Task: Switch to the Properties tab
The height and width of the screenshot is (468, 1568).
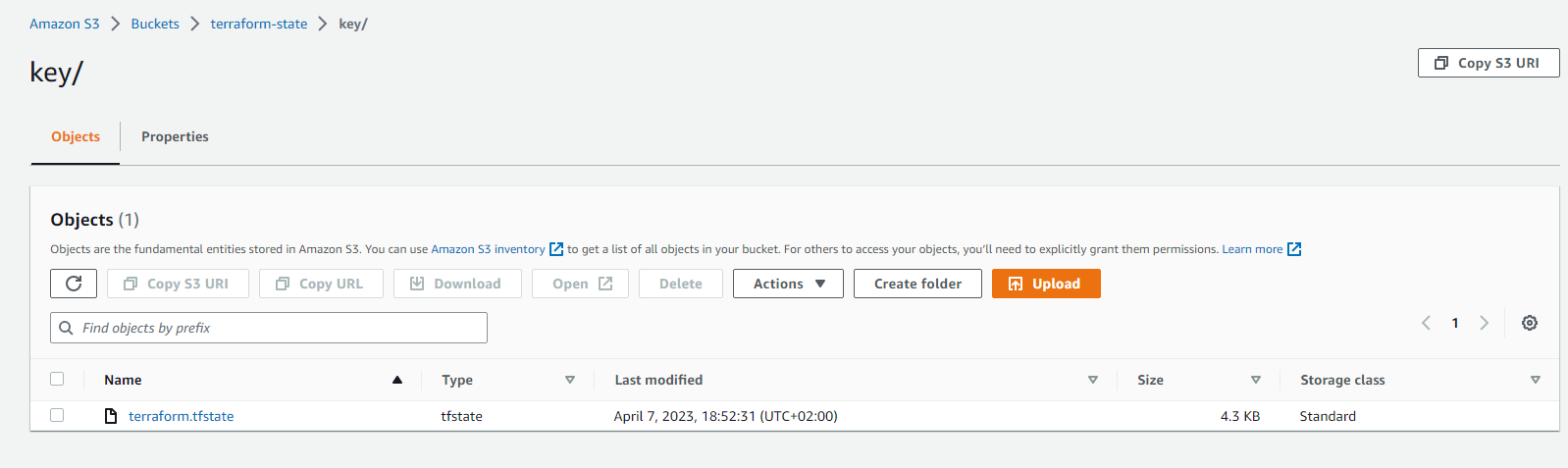Action: click(175, 136)
